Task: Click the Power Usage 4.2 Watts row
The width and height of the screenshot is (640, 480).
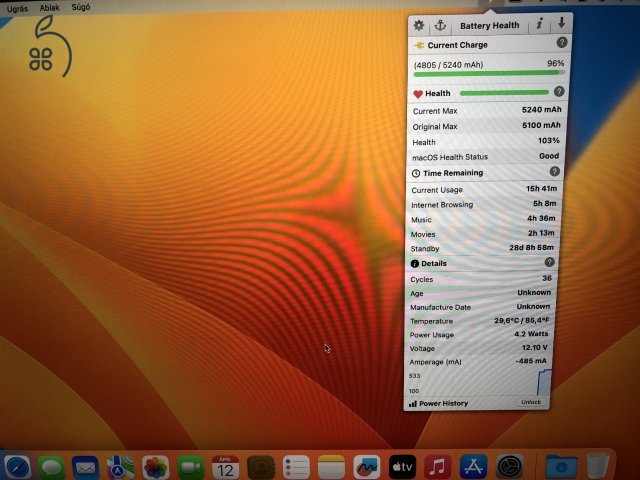Action: [x=479, y=334]
